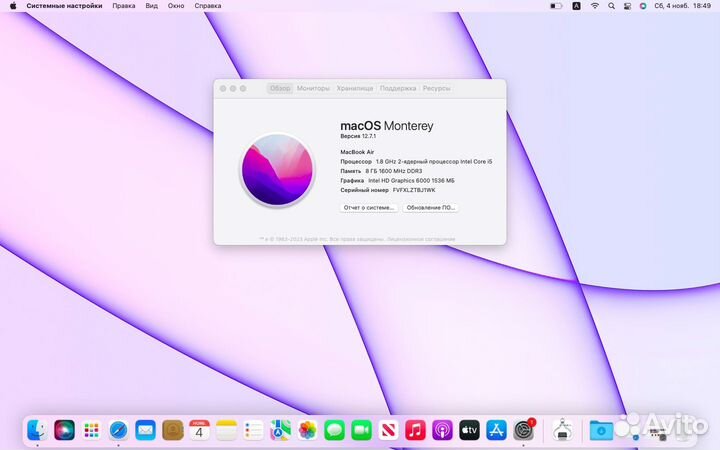720x450 pixels.
Task: Open the Вид menu
Action: (152, 6)
